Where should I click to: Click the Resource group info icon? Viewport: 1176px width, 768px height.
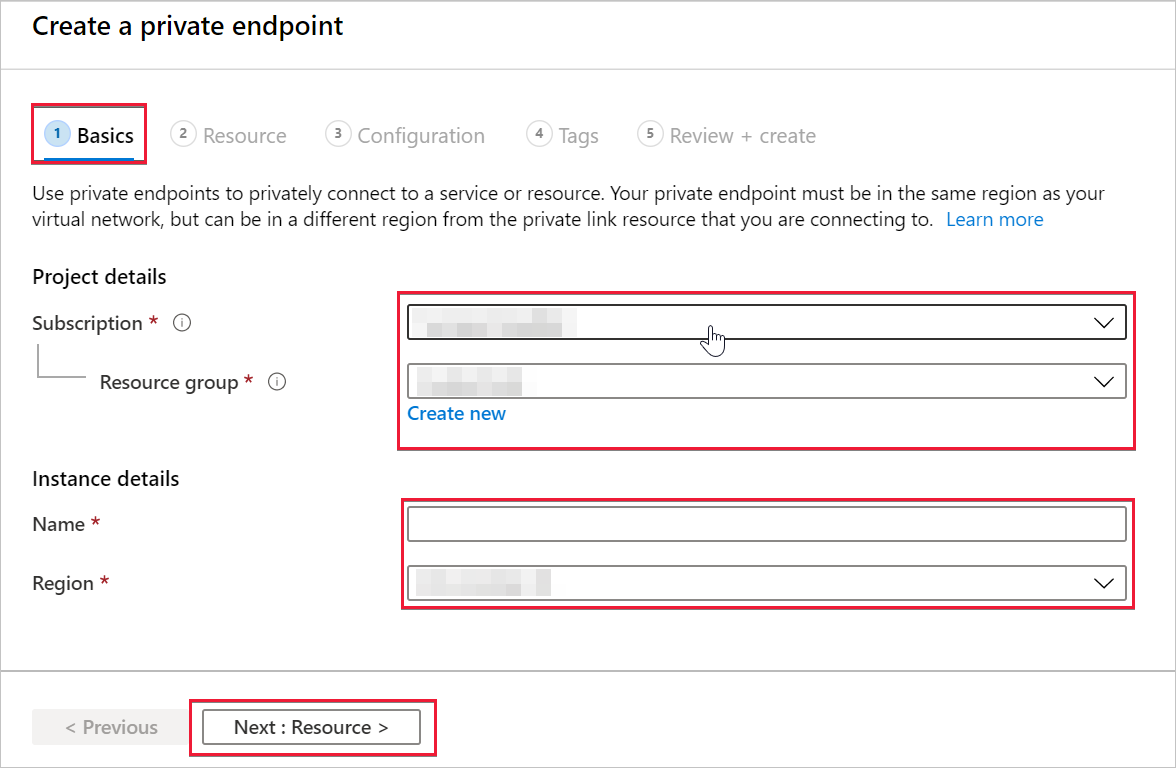[277, 382]
